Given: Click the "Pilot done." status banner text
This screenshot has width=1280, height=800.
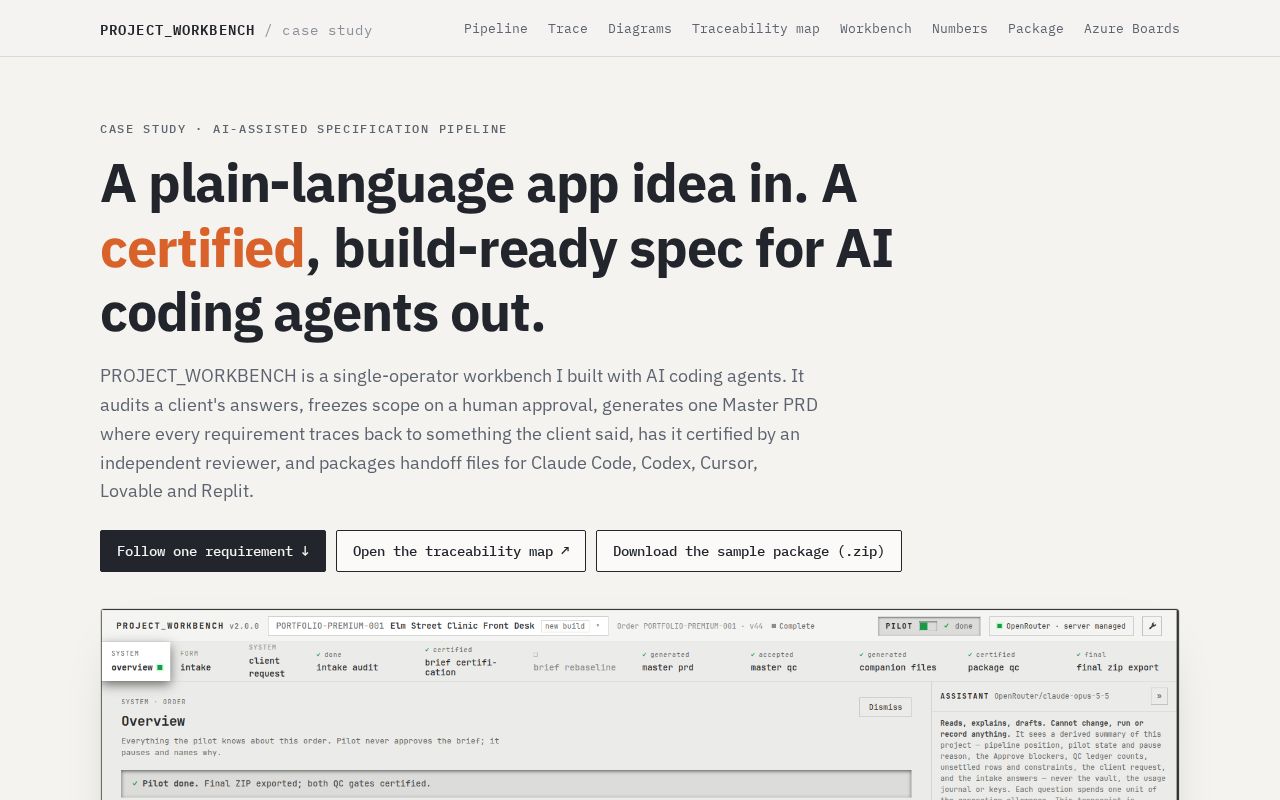Looking at the screenshot, I should tap(170, 784).
